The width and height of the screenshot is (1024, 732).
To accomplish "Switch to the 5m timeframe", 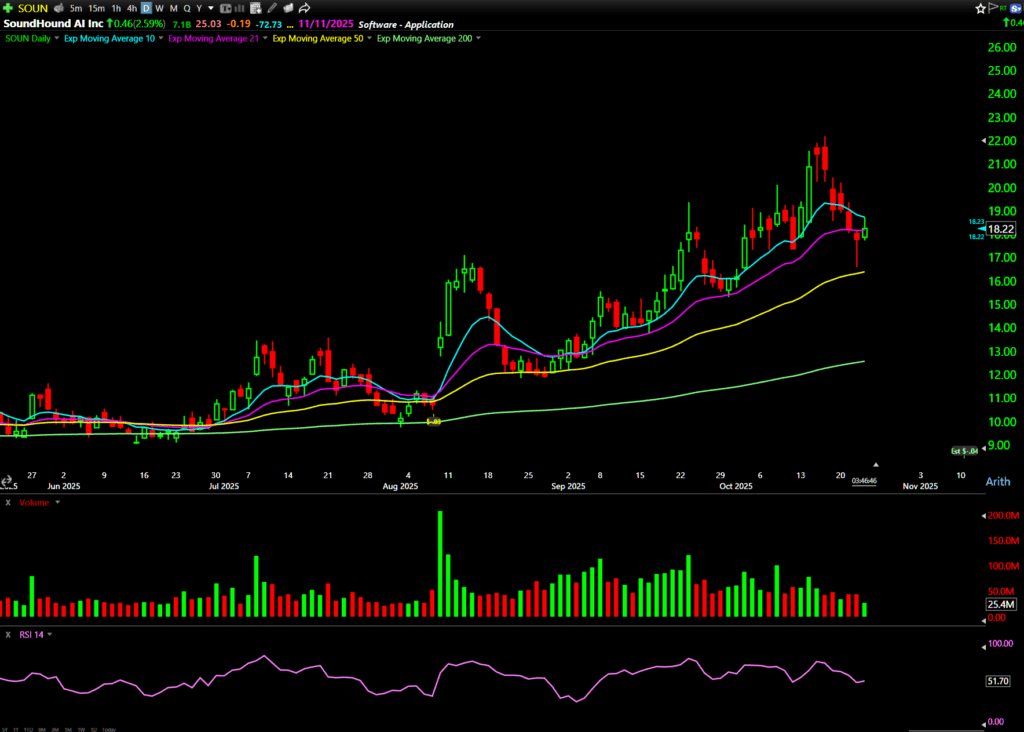I will 76,8.
